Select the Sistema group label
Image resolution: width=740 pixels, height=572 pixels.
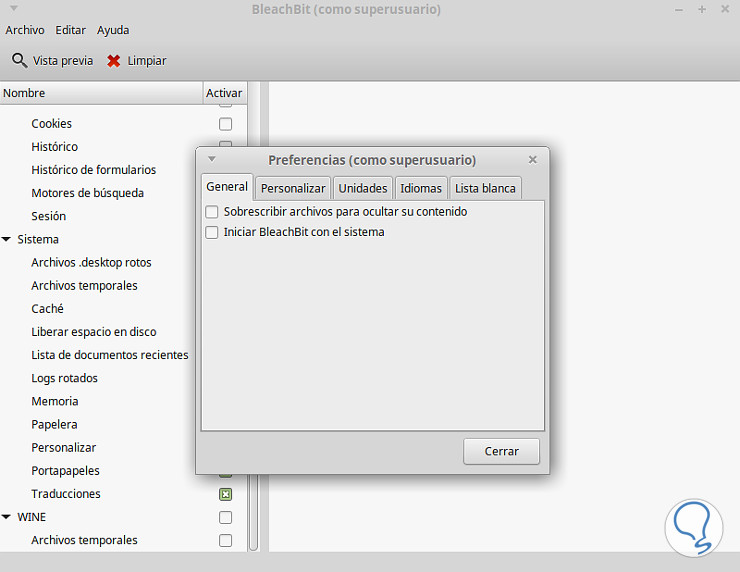pos(38,239)
